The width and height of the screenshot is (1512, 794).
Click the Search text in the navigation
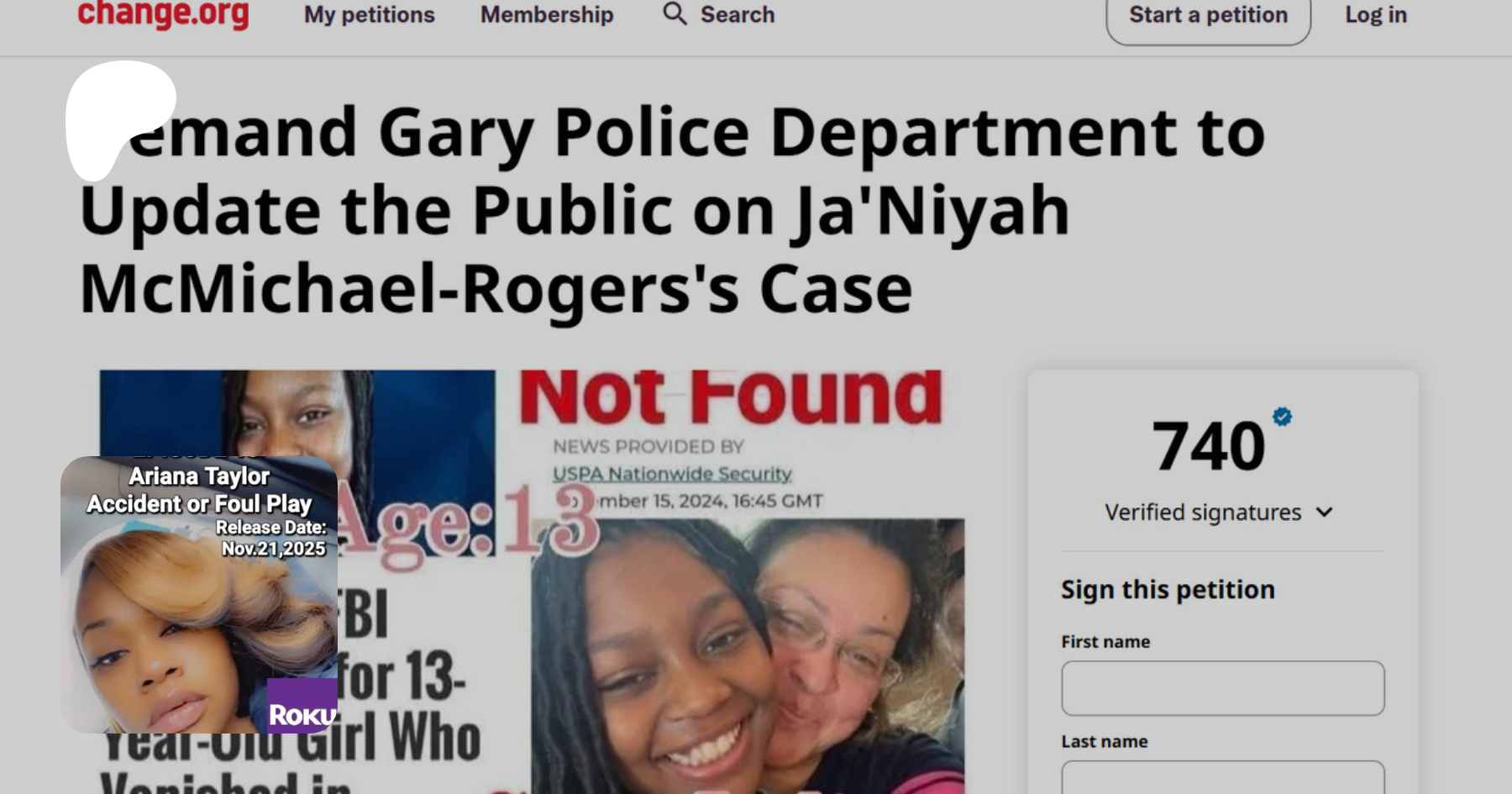click(738, 14)
